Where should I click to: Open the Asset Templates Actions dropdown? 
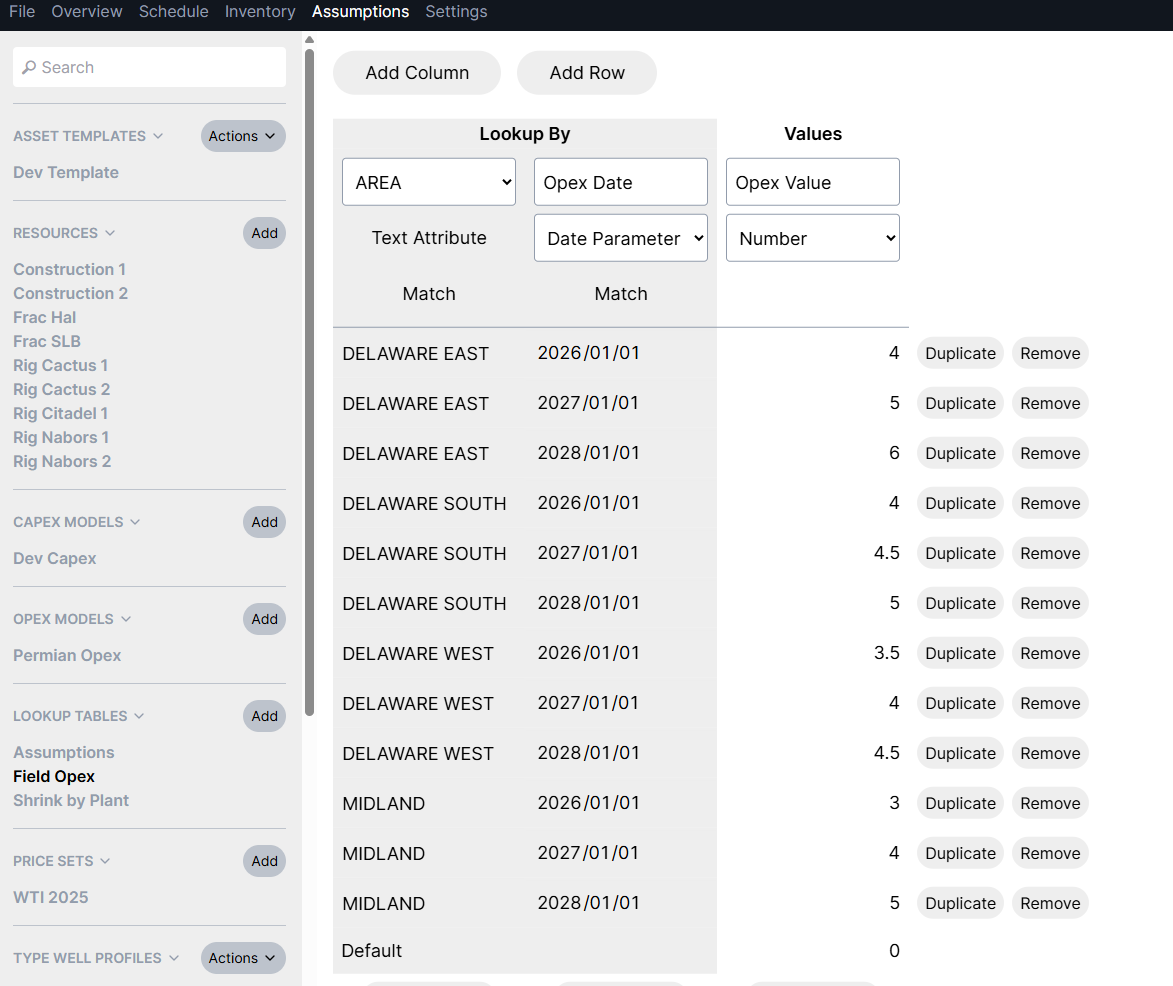(x=243, y=136)
